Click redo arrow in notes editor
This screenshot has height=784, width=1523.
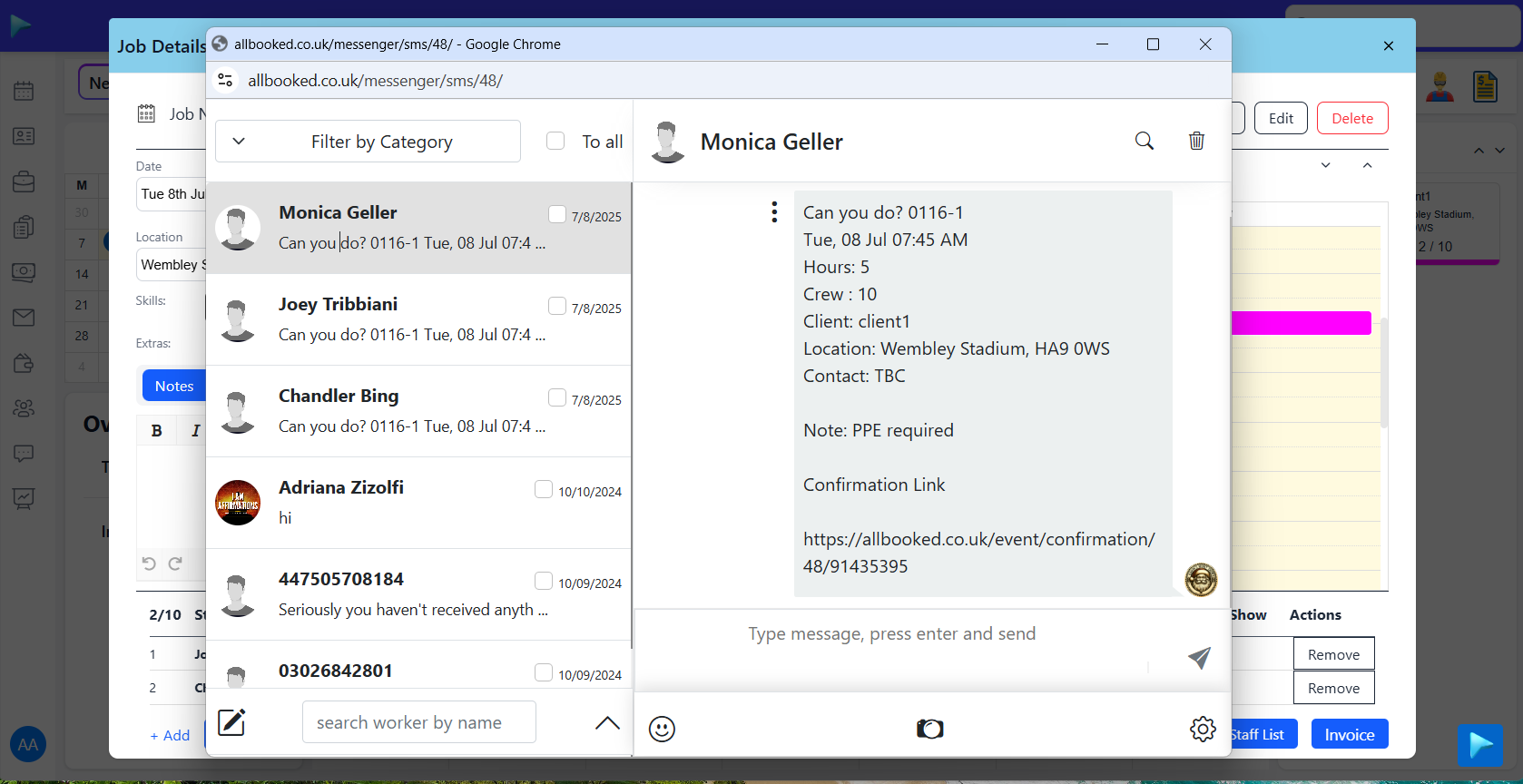(176, 563)
